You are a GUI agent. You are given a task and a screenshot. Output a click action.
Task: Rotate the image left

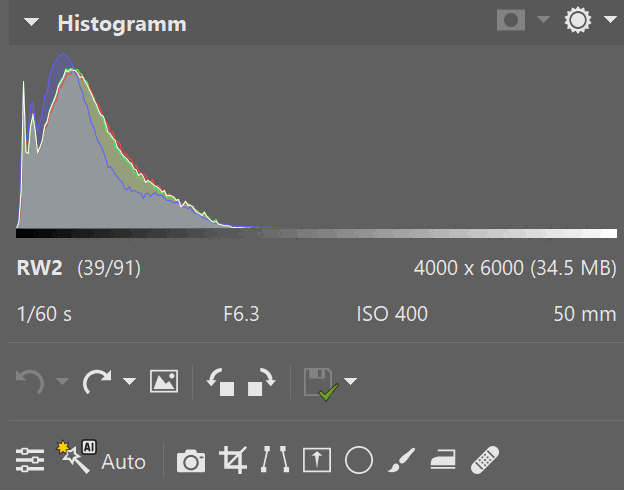click(221, 382)
